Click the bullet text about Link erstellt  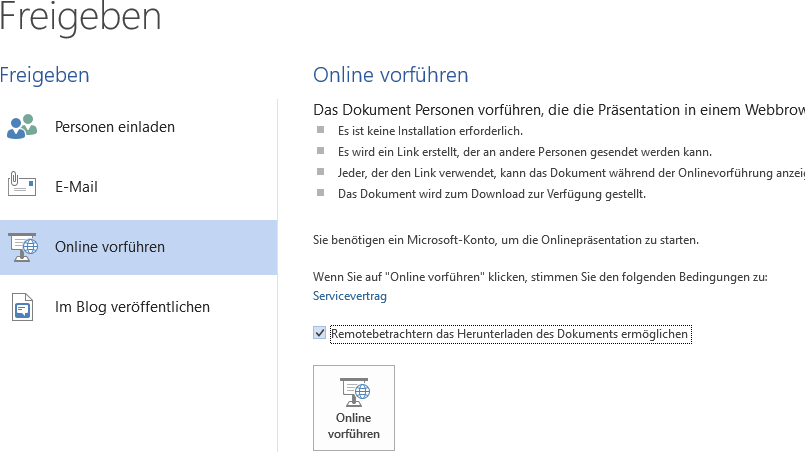click(x=524, y=152)
